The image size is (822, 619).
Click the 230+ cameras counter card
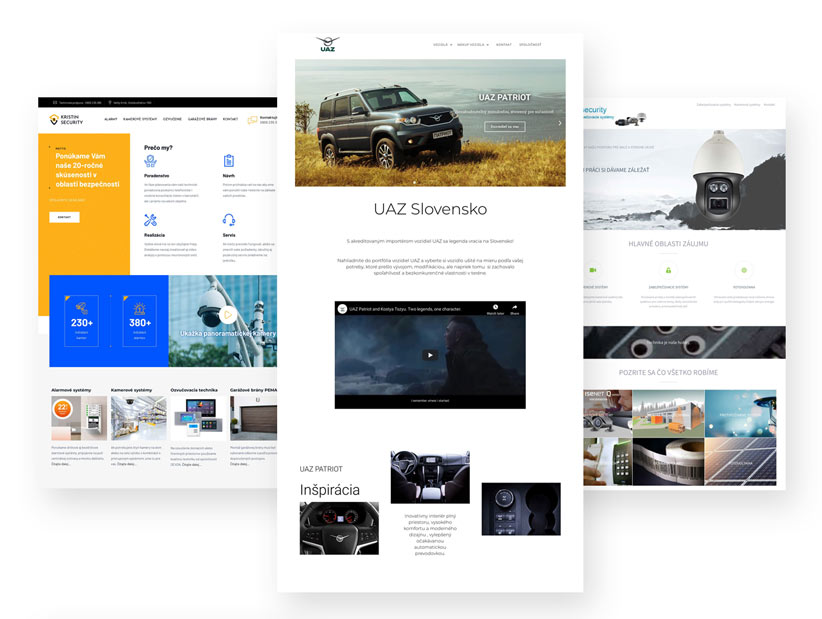click(81, 321)
